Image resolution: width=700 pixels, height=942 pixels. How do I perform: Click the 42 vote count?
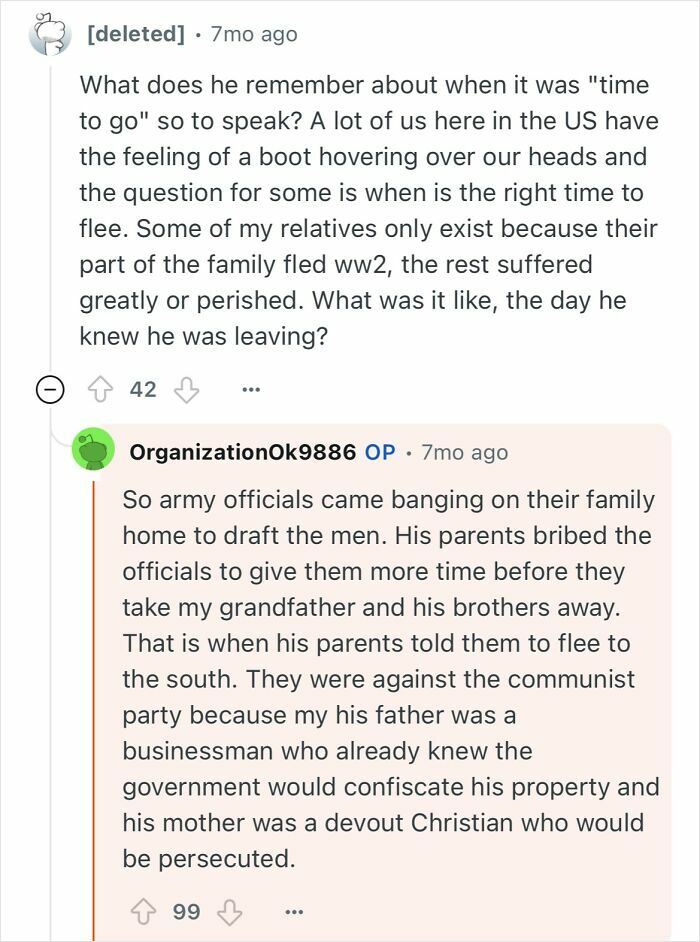point(146,389)
